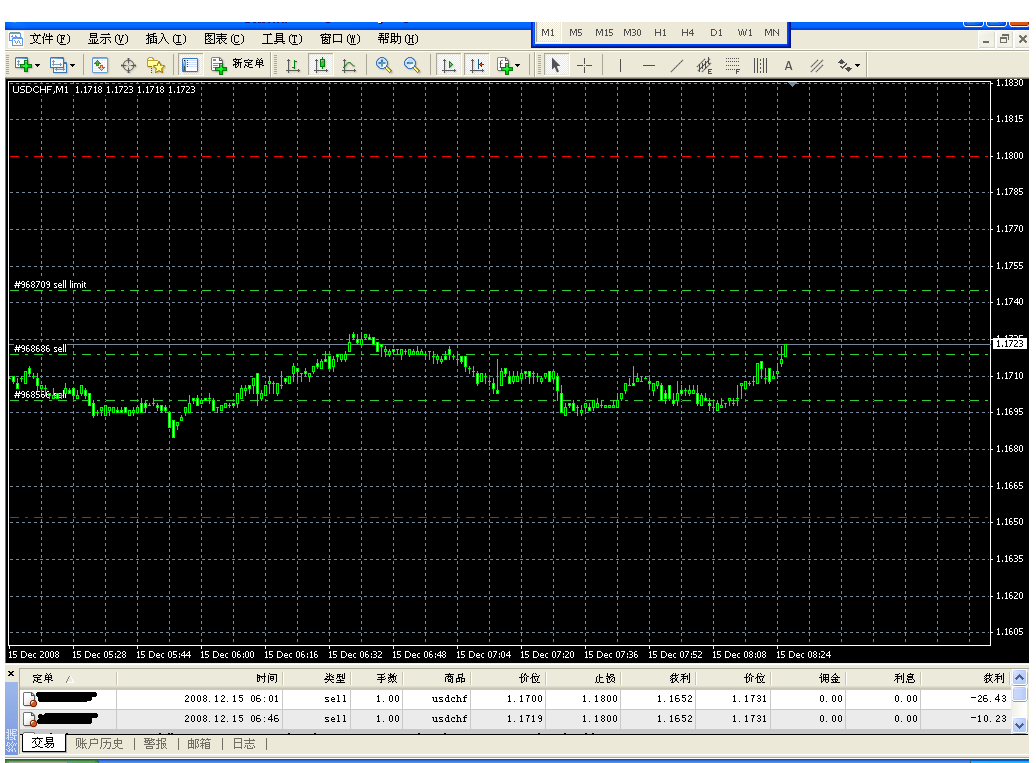
Task: Select the Crosshair cursor tool
Action: [585, 65]
